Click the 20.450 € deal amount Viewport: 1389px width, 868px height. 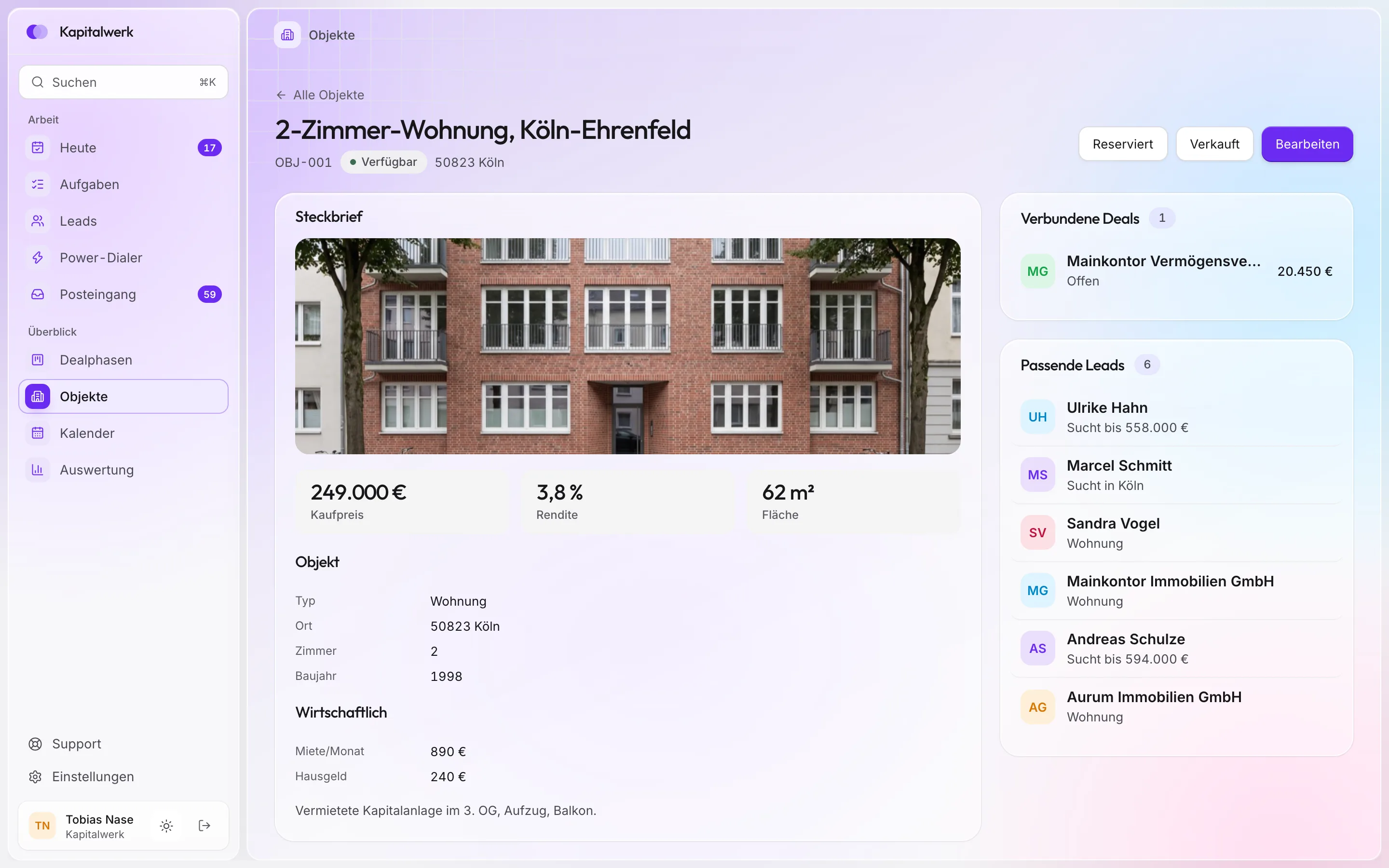(x=1305, y=271)
